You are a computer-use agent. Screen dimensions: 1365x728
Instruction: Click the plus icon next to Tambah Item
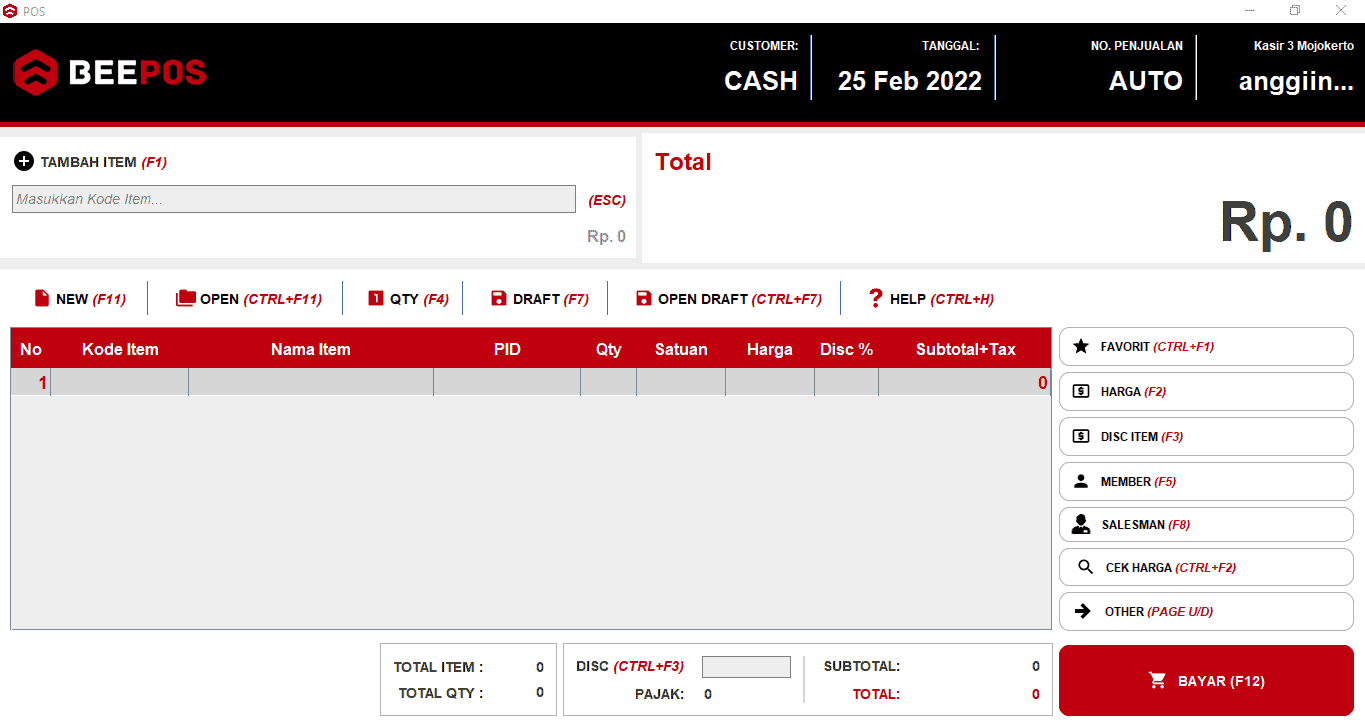point(24,162)
